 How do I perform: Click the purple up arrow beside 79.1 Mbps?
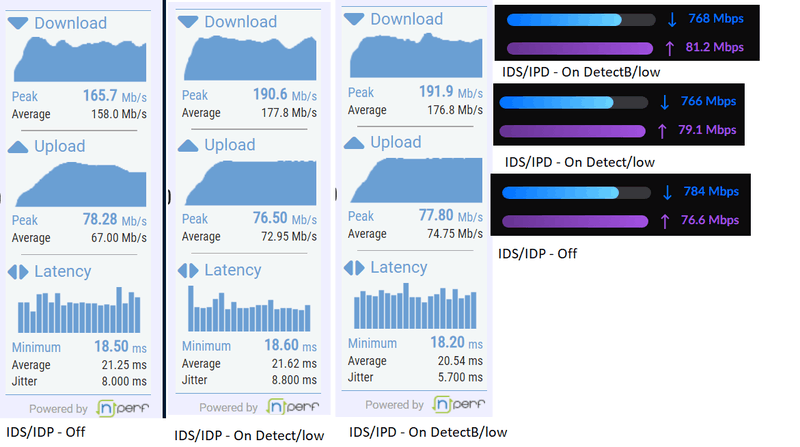click(x=662, y=131)
